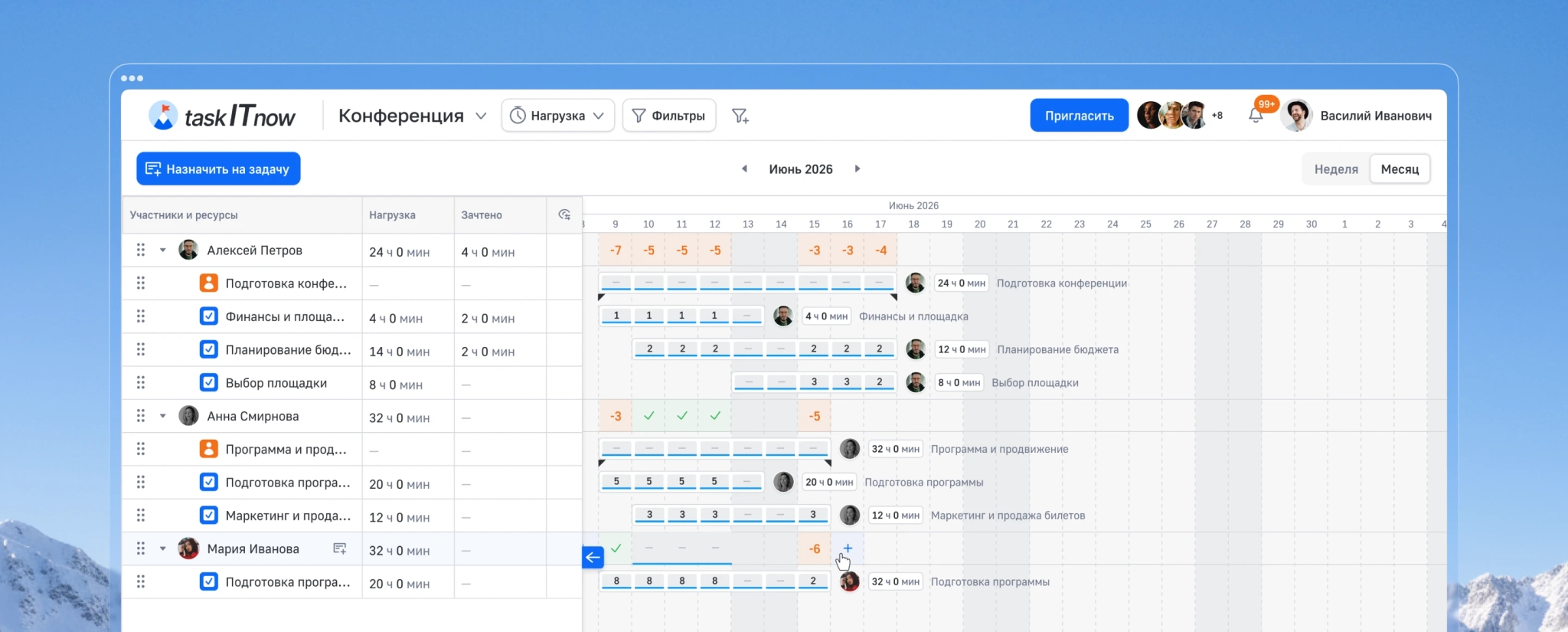1568x632 pixels.
Task: Open the notifications bell icon
Action: pyautogui.click(x=1256, y=116)
